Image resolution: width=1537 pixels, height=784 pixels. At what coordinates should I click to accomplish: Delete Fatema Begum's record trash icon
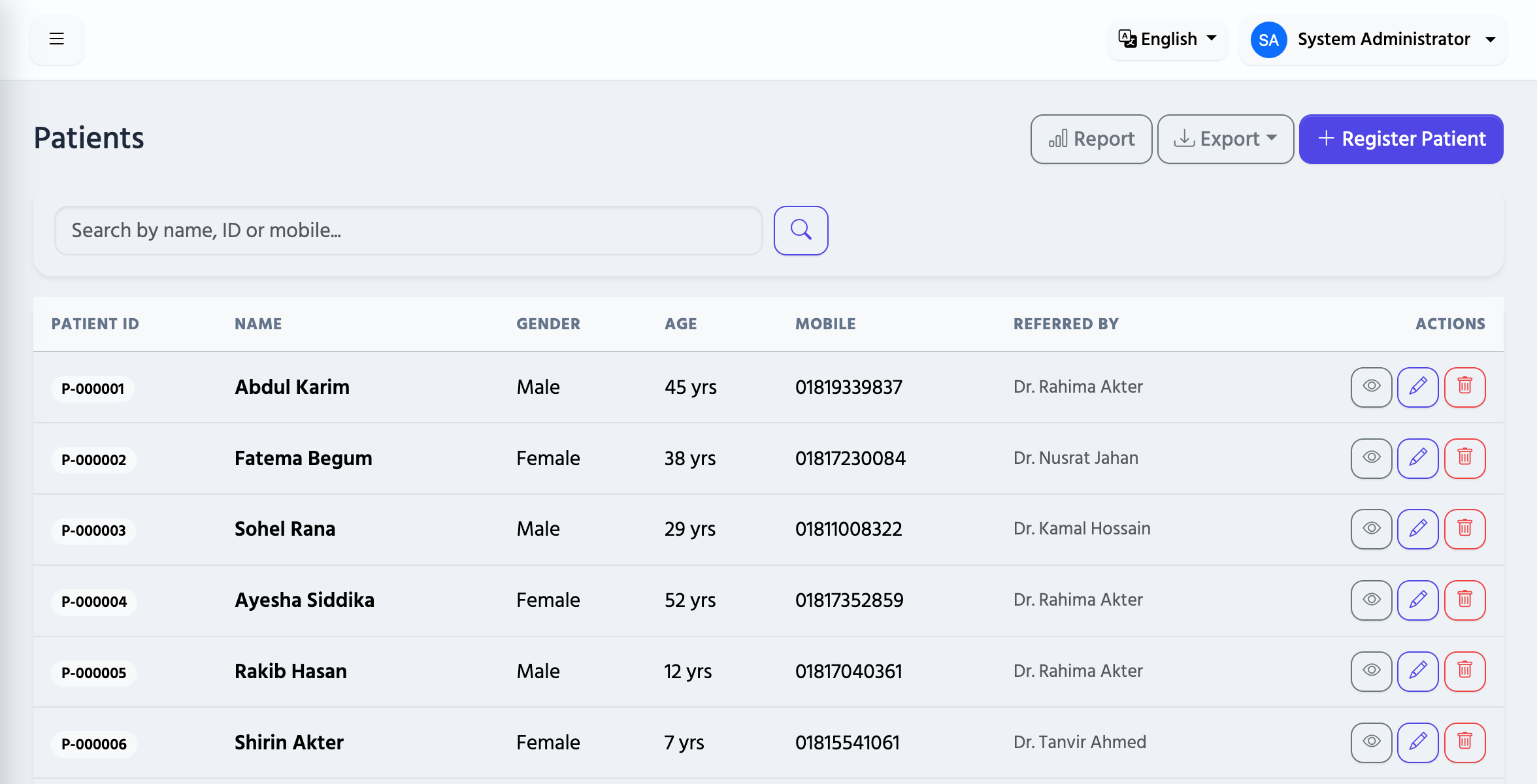1464,458
